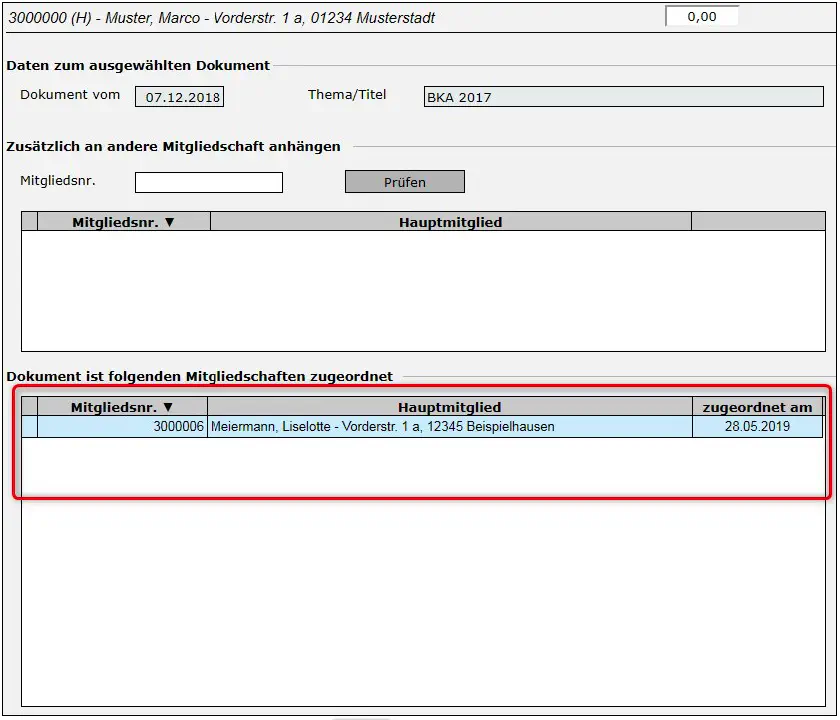The height and width of the screenshot is (720, 840).
Task: Click the Thema/Titel field showing BKA 2017
Action: (623, 97)
